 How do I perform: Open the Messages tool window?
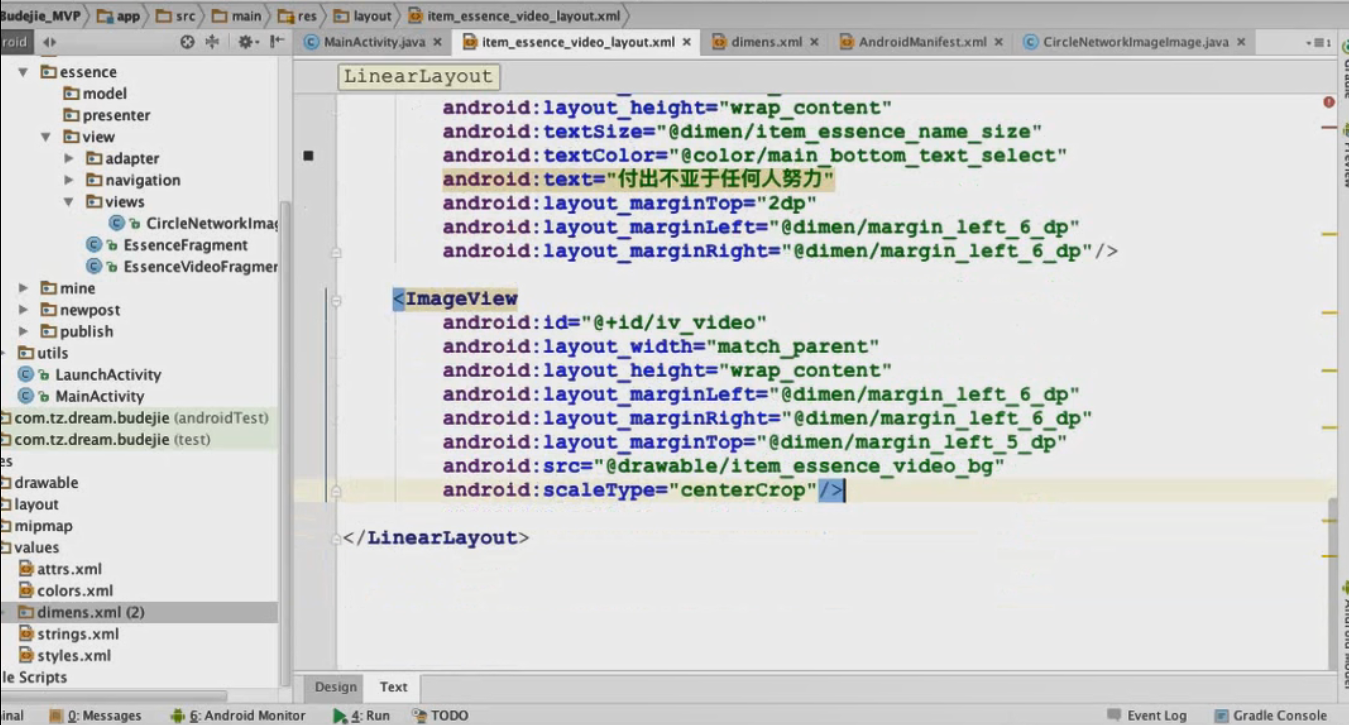tap(95, 716)
